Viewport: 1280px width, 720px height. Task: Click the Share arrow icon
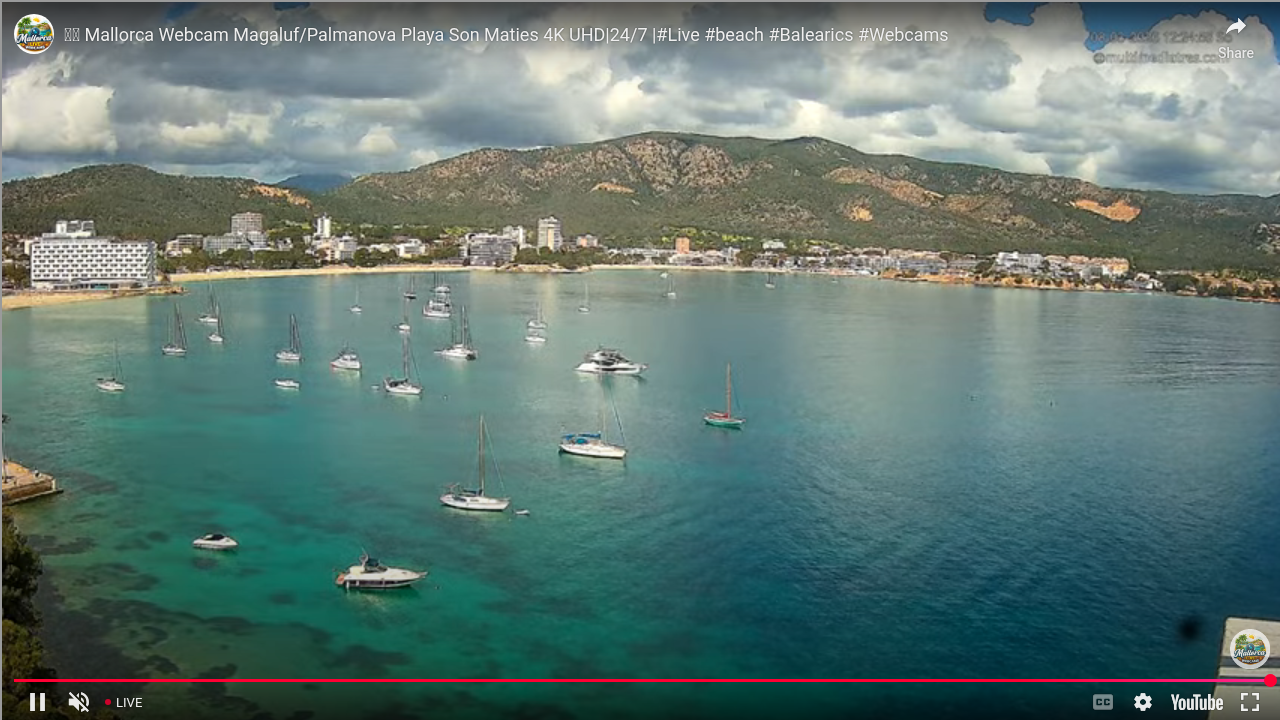pos(1236,28)
